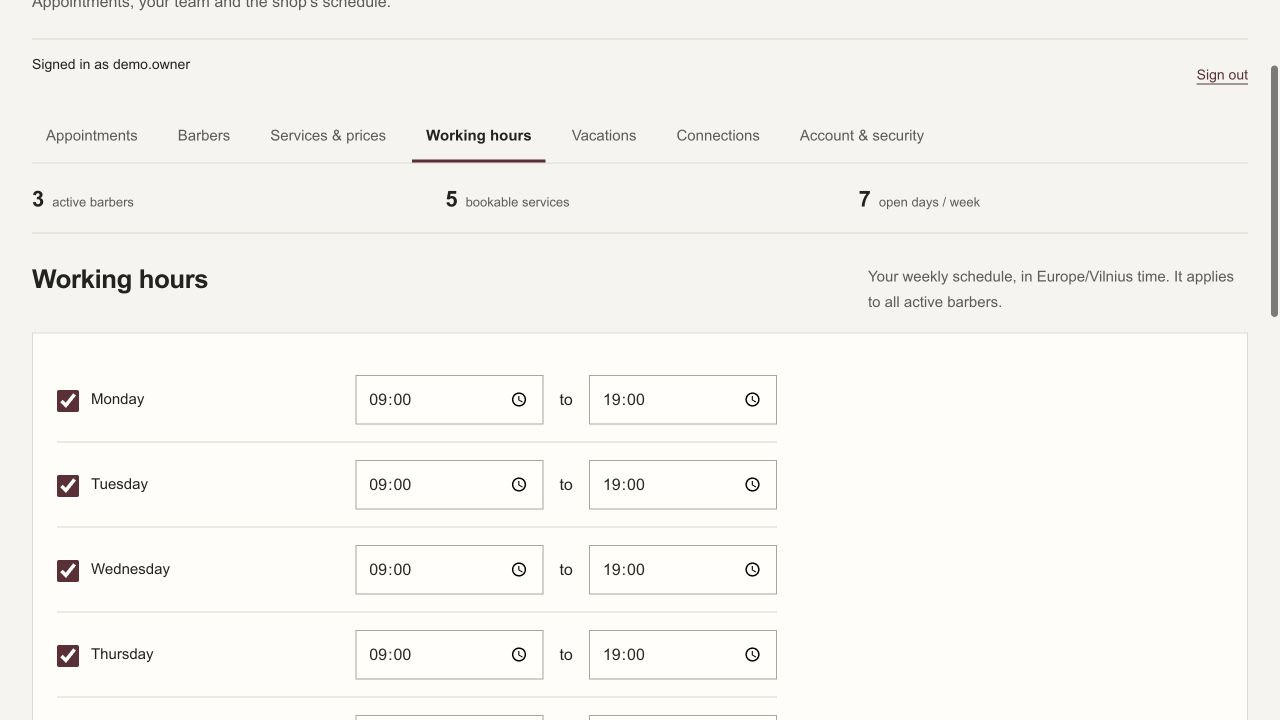Uncheck the Tuesday checkbox
The image size is (1280, 720).
68,486
